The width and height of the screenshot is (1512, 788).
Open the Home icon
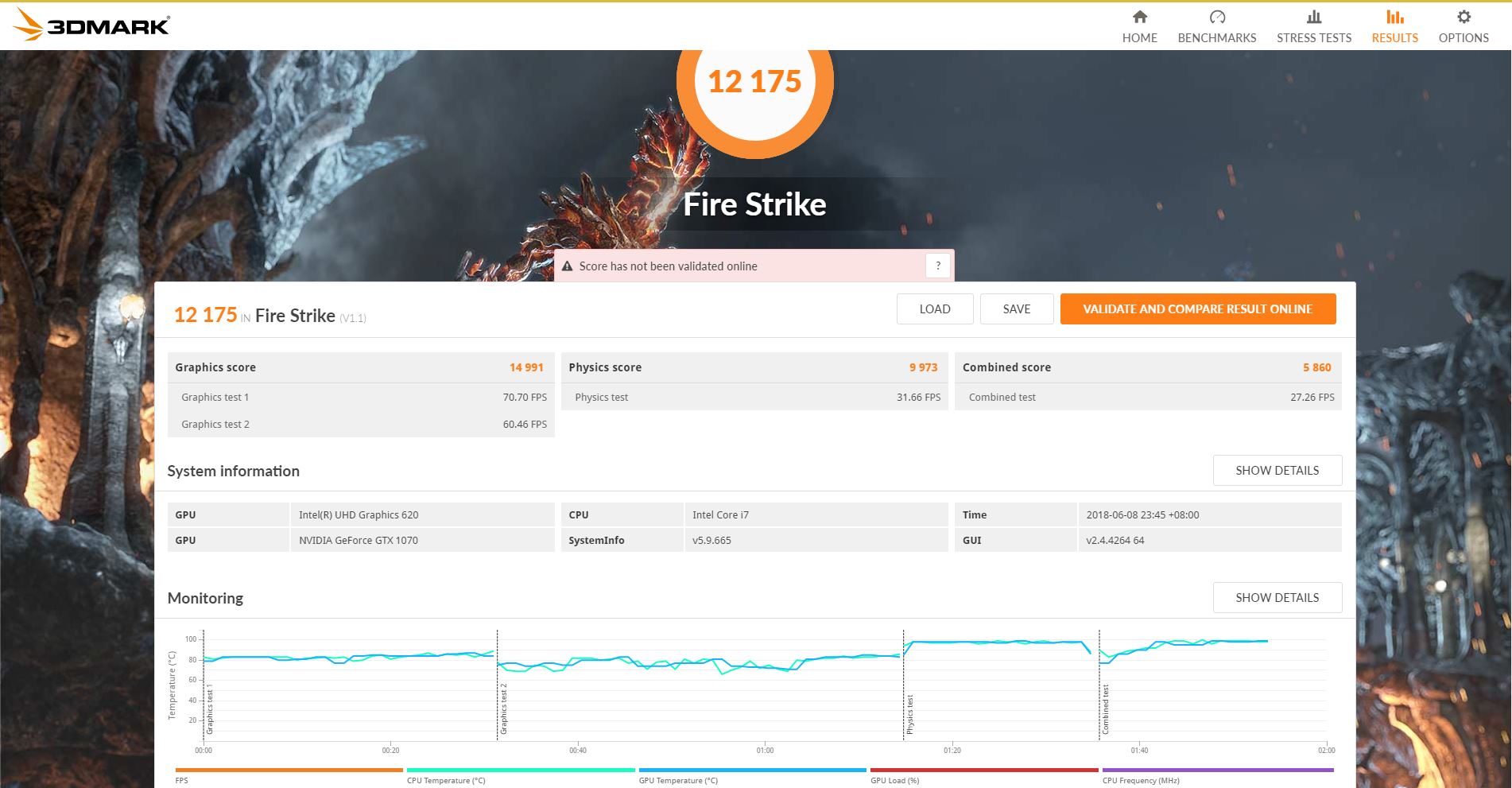click(x=1139, y=17)
